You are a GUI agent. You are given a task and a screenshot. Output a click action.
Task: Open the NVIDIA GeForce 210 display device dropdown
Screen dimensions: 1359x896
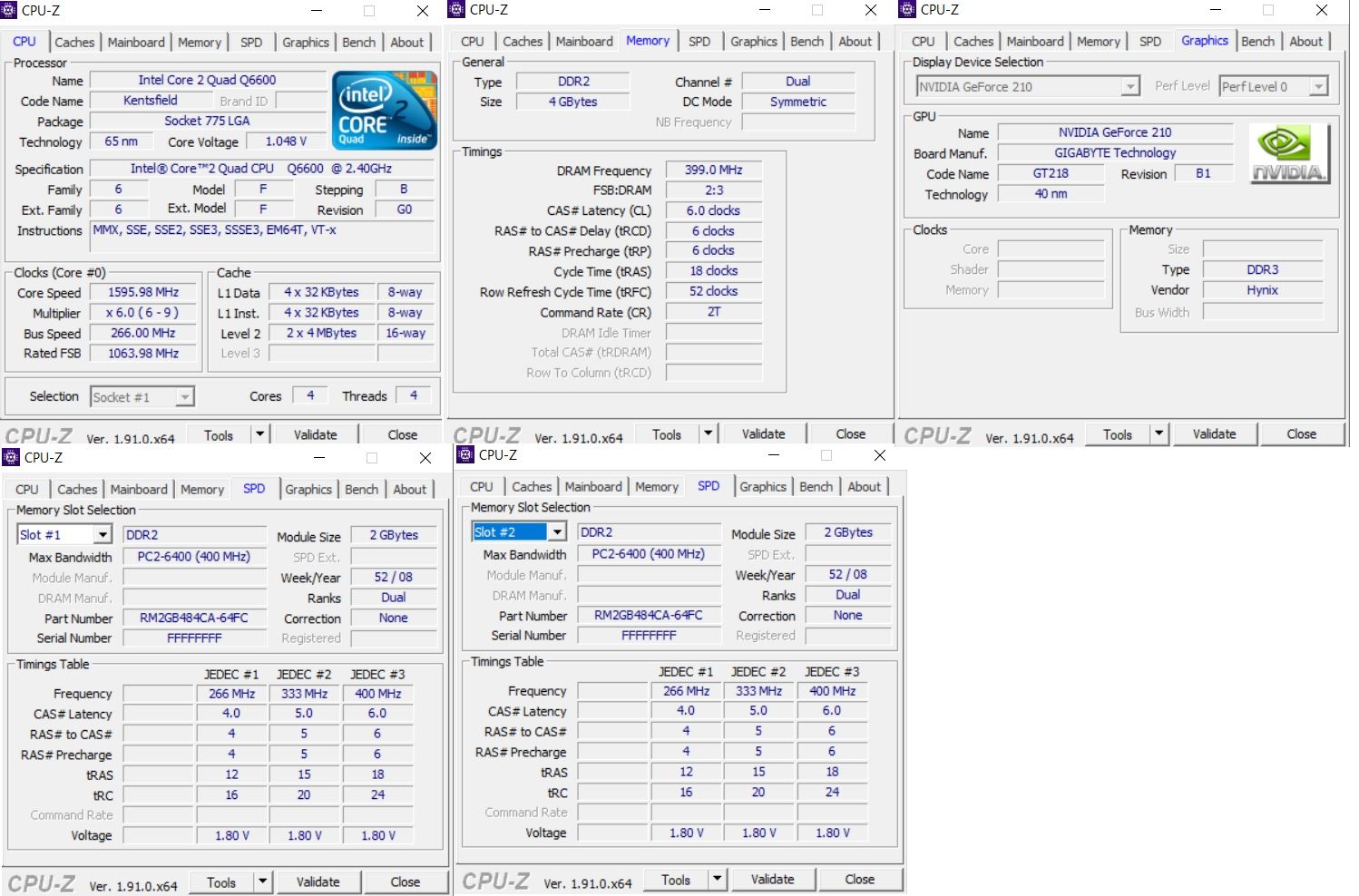click(x=1129, y=87)
